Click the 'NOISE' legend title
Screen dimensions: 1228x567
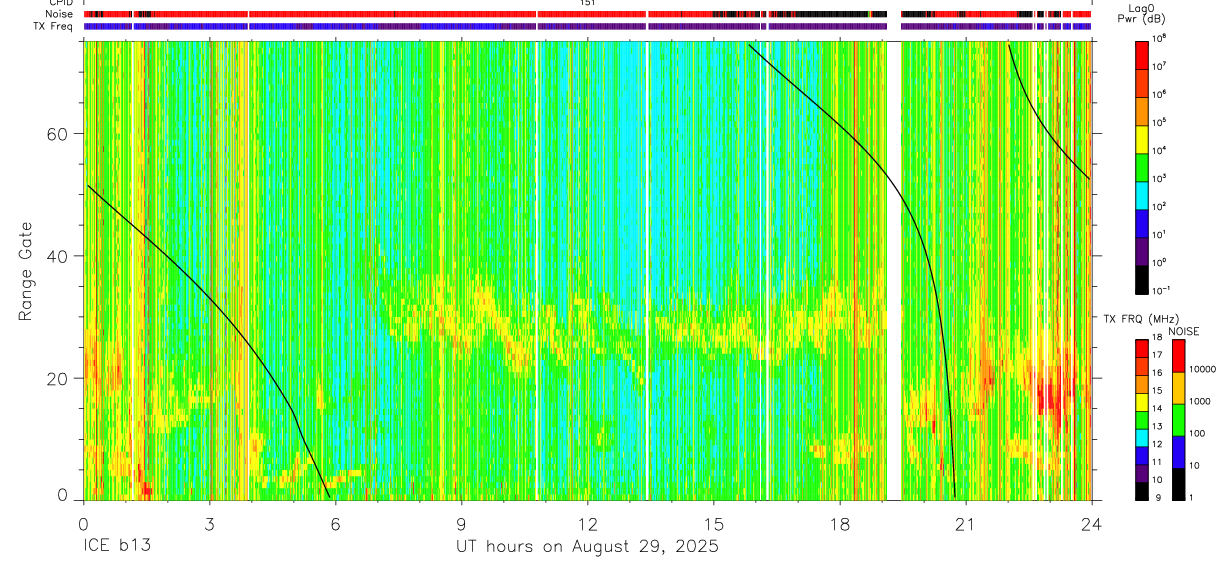tap(1184, 331)
